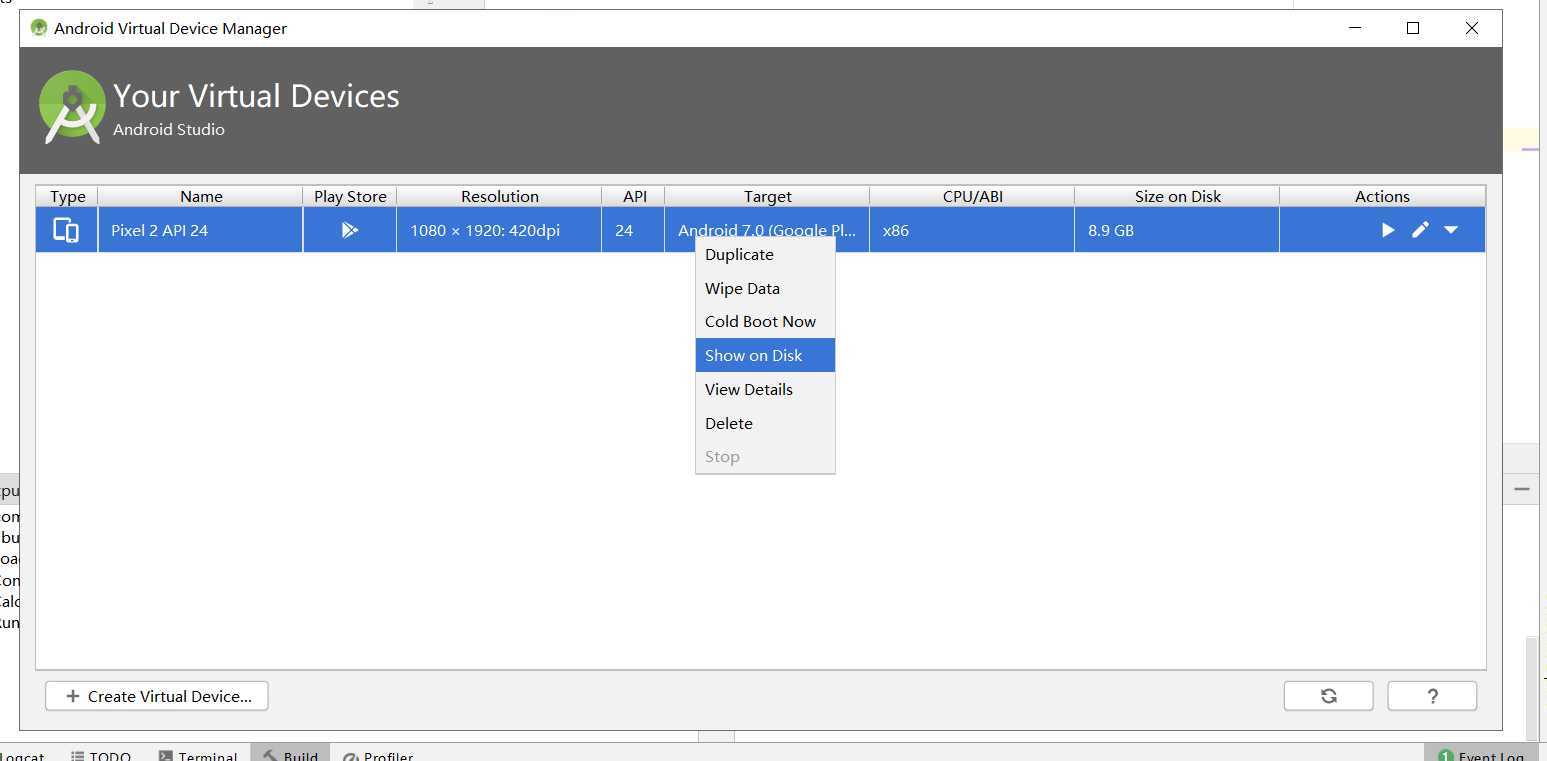The image size is (1547, 761).
Task: Sort by the Name column header
Action: (x=201, y=196)
